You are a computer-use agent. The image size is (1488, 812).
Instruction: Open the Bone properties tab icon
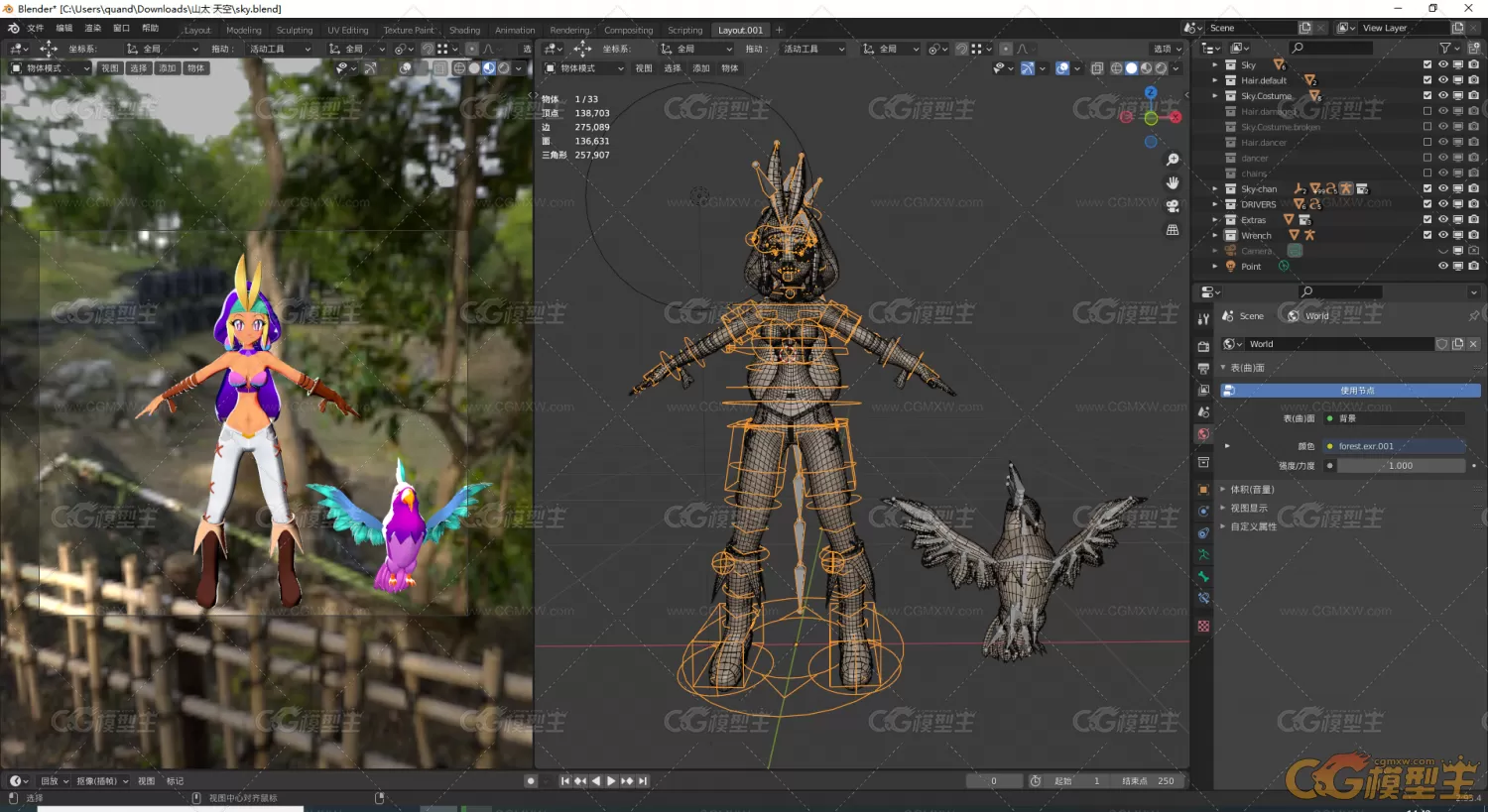pos(1203,577)
